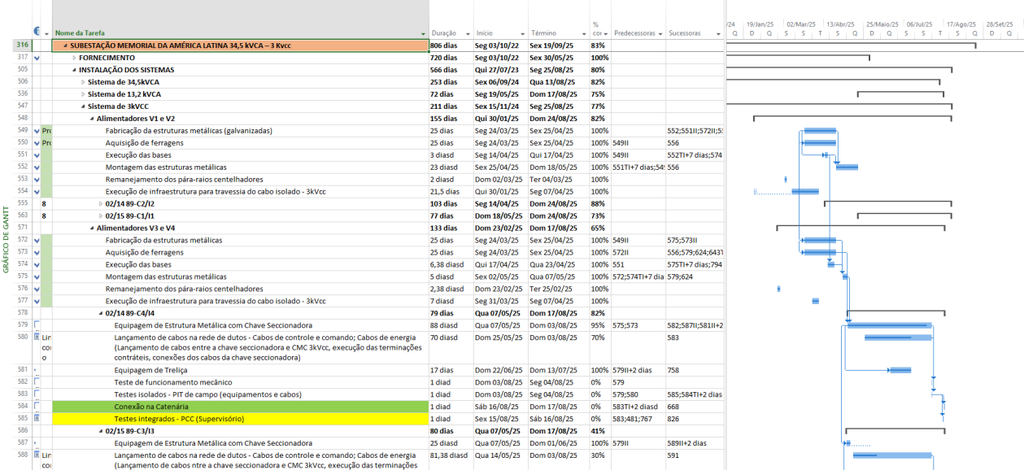Collapse the INSTALAÇÃO DOS SISTEMAS group

(74, 70)
